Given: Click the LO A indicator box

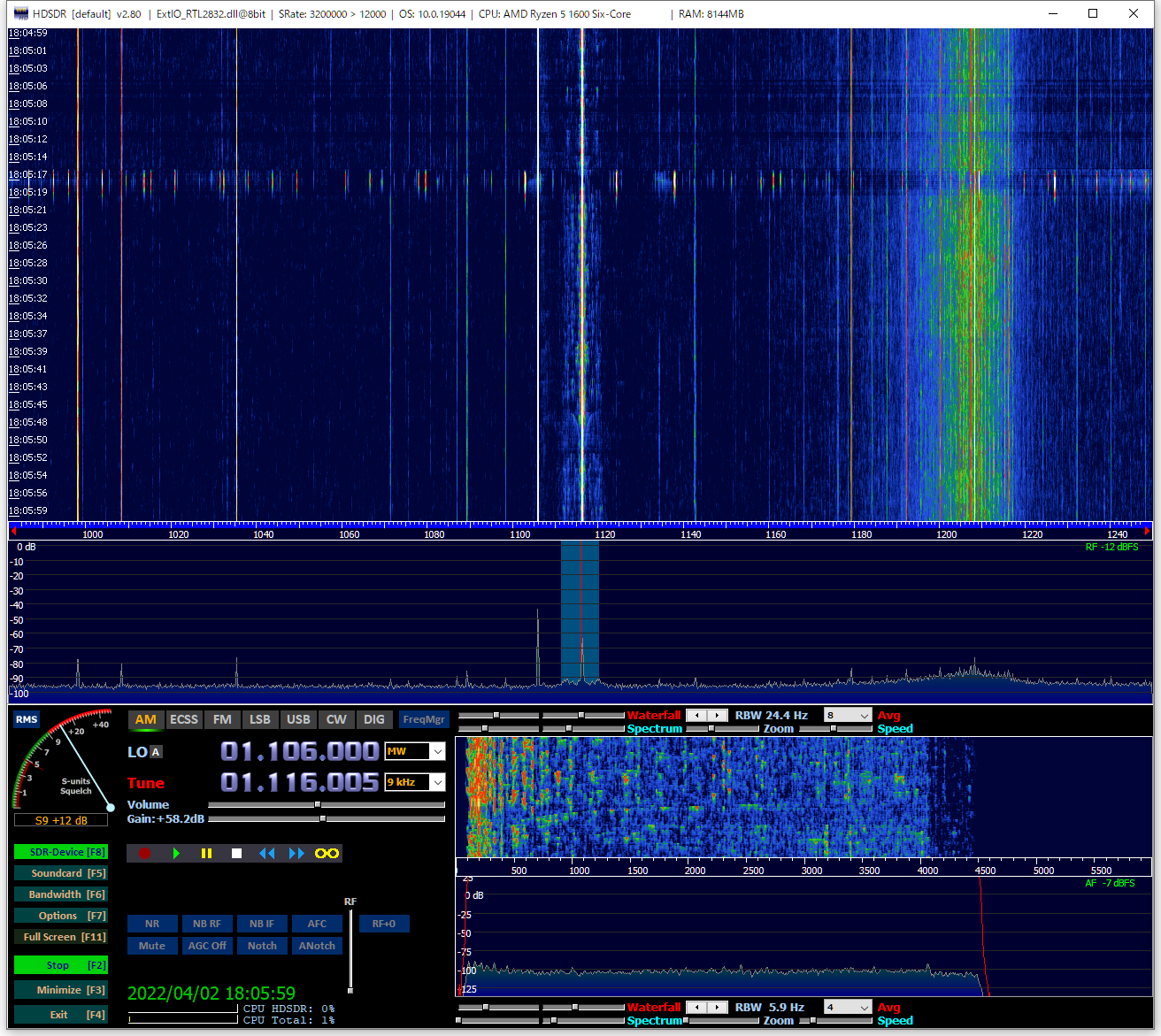Looking at the screenshot, I should coord(156,752).
